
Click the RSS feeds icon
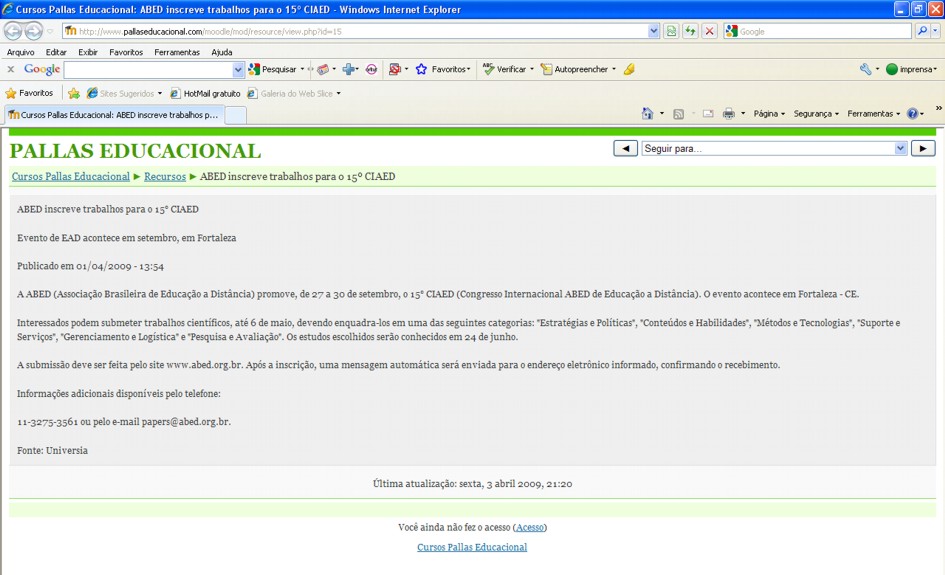pos(679,113)
